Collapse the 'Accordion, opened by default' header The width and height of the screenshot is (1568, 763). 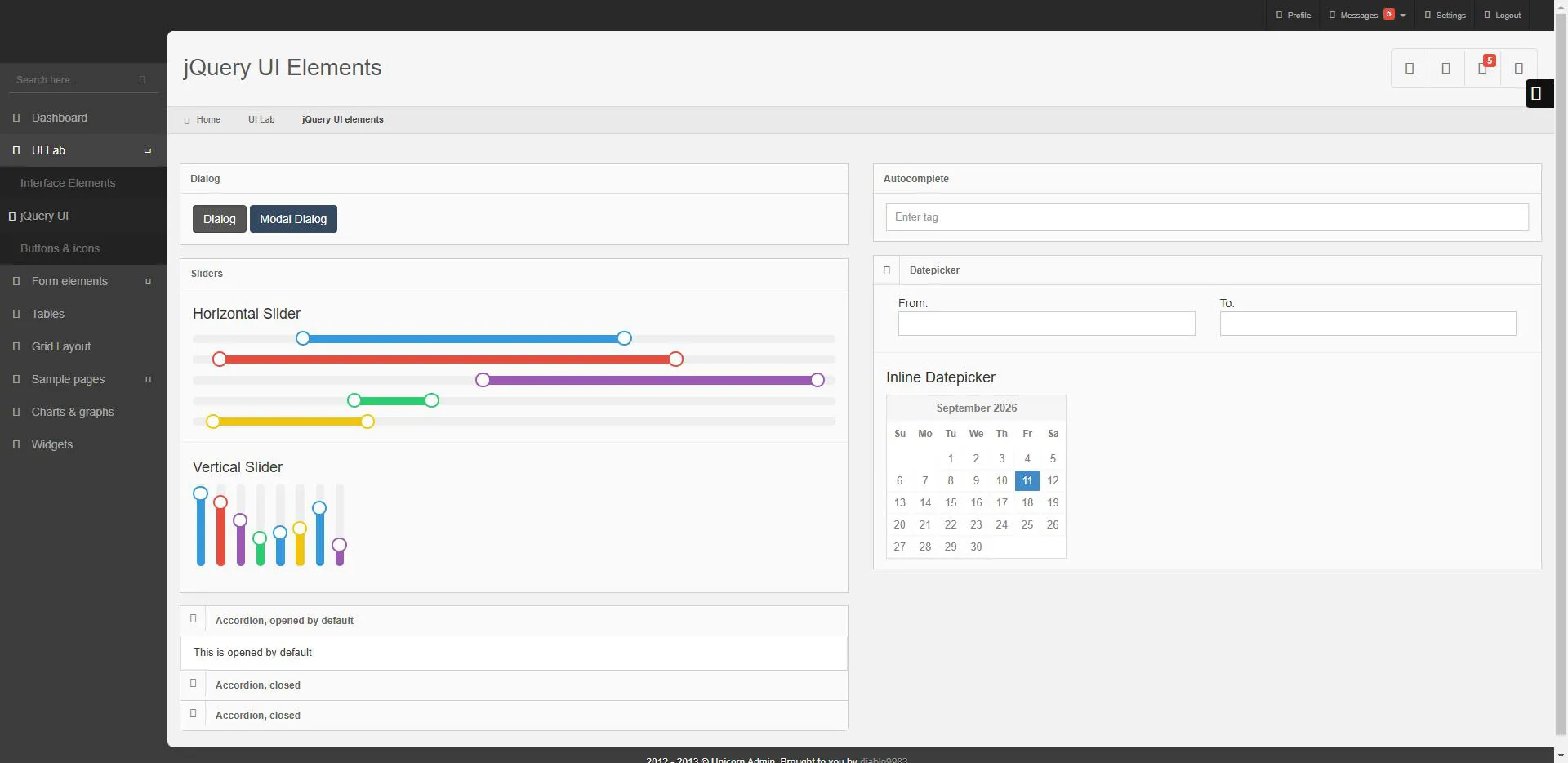(514, 621)
